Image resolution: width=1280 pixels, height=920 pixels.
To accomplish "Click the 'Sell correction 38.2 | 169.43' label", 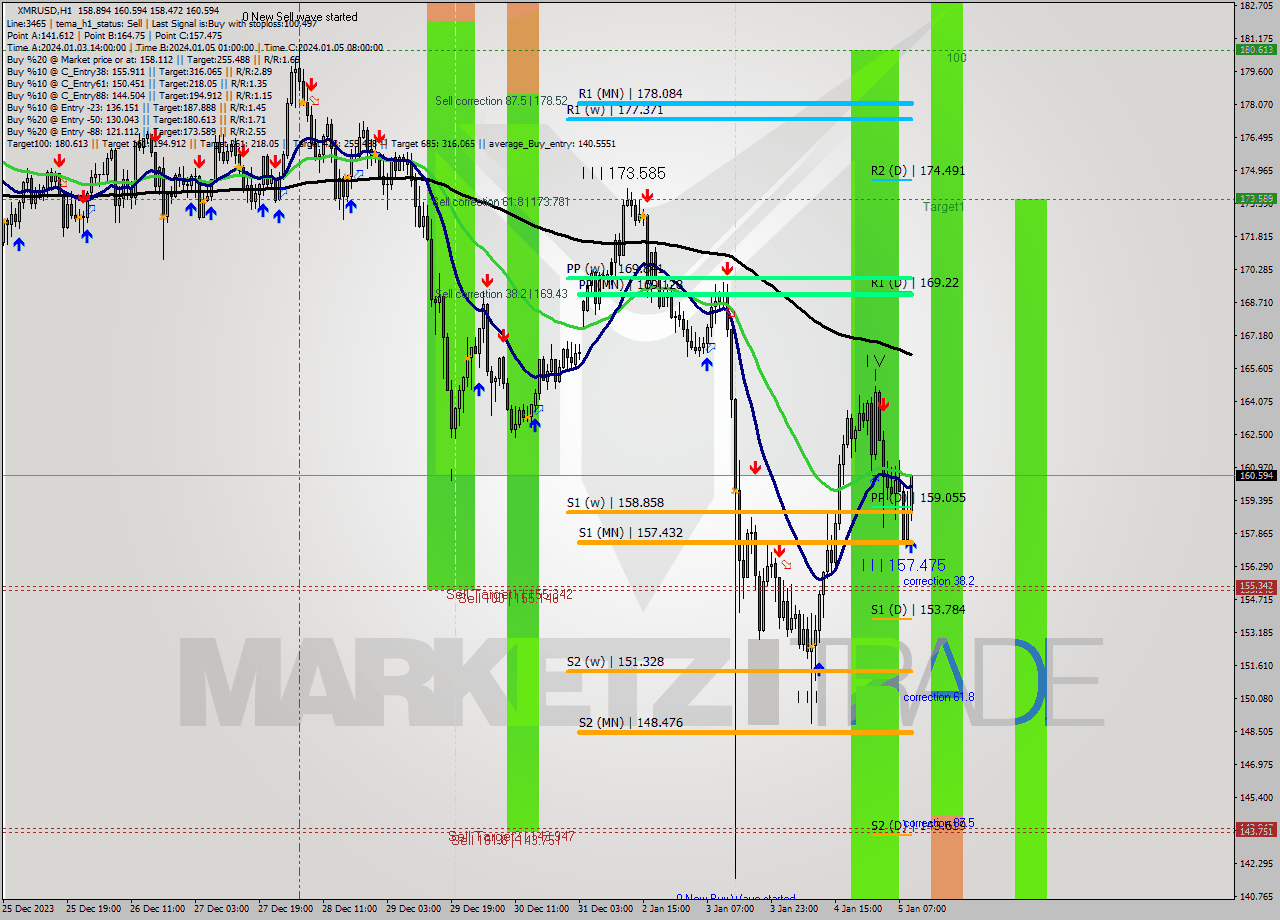I will (x=501, y=294).
